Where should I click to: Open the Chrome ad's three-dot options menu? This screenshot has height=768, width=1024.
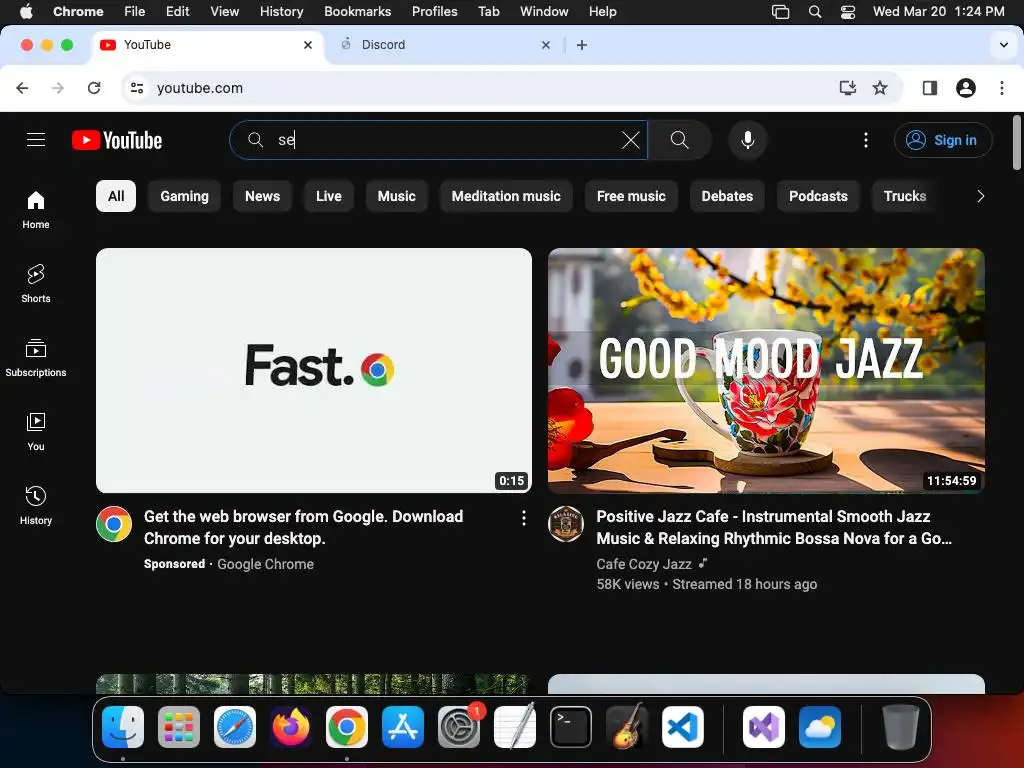coord(523,518)
